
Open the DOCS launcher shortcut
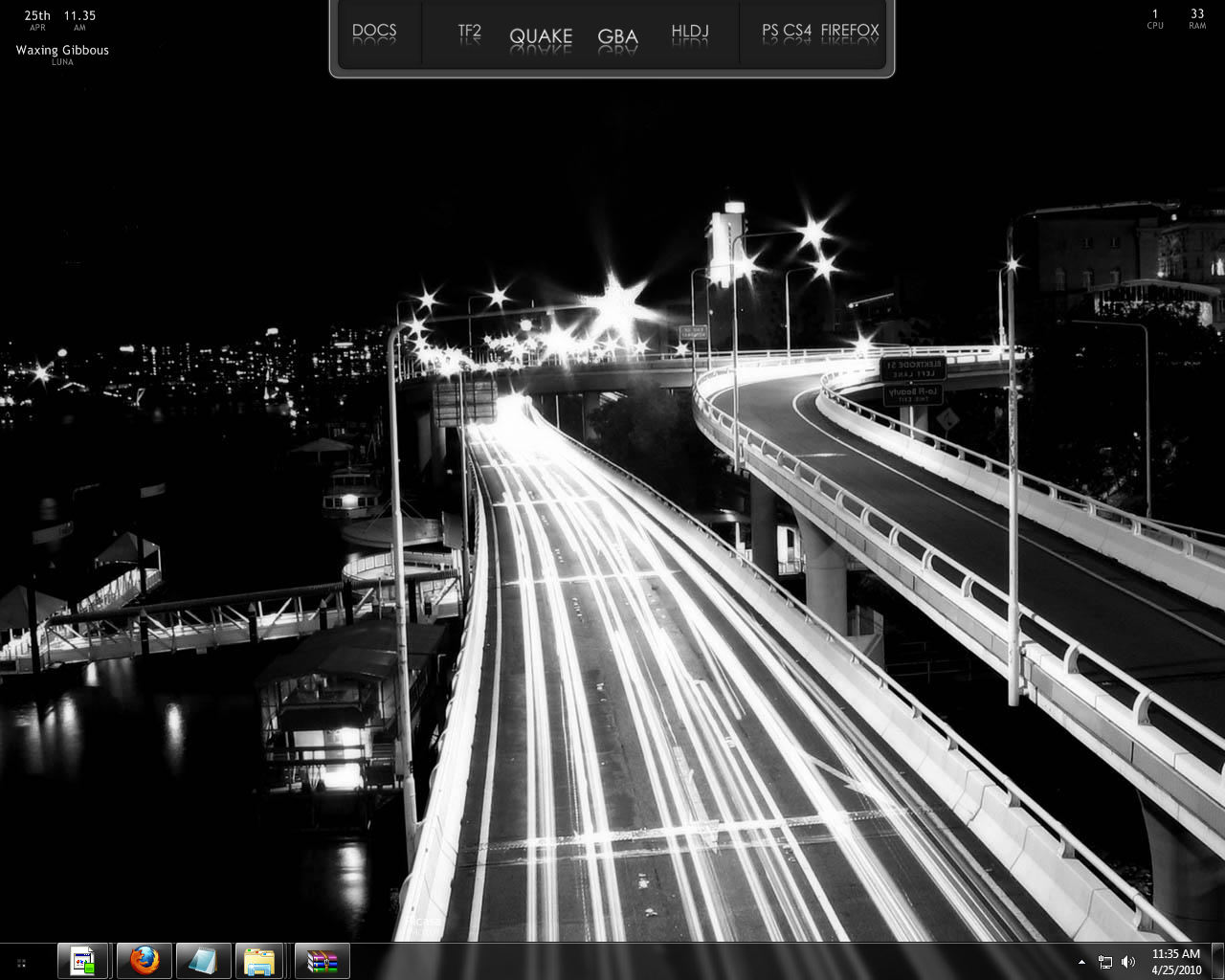pos(374,31)
